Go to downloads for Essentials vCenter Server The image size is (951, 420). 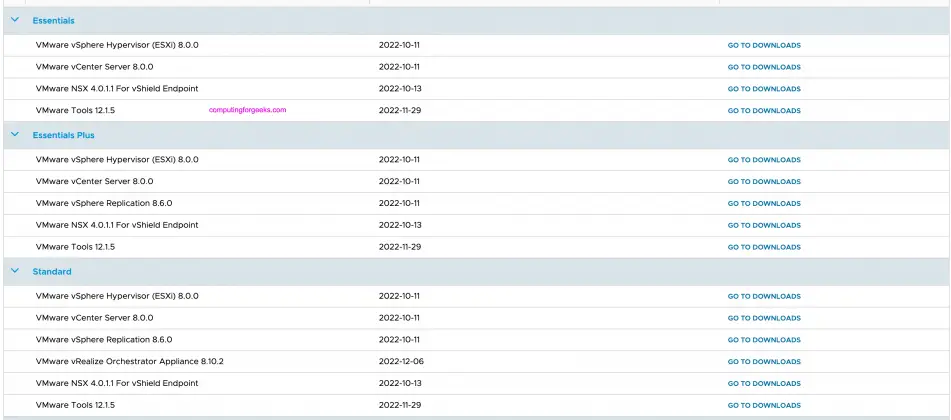[763, 68]
